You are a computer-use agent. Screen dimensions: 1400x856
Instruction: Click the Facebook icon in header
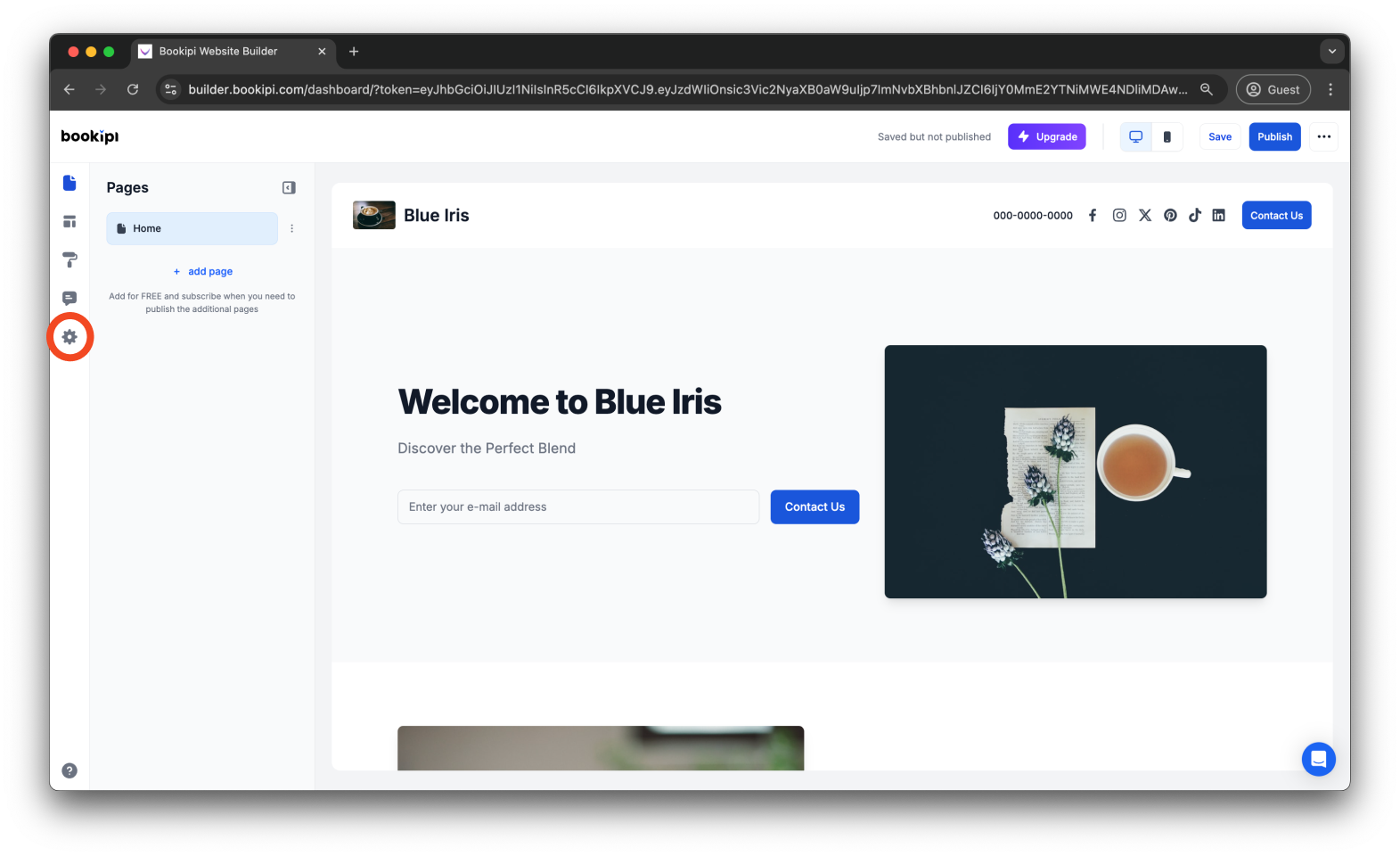[1093, 215]
